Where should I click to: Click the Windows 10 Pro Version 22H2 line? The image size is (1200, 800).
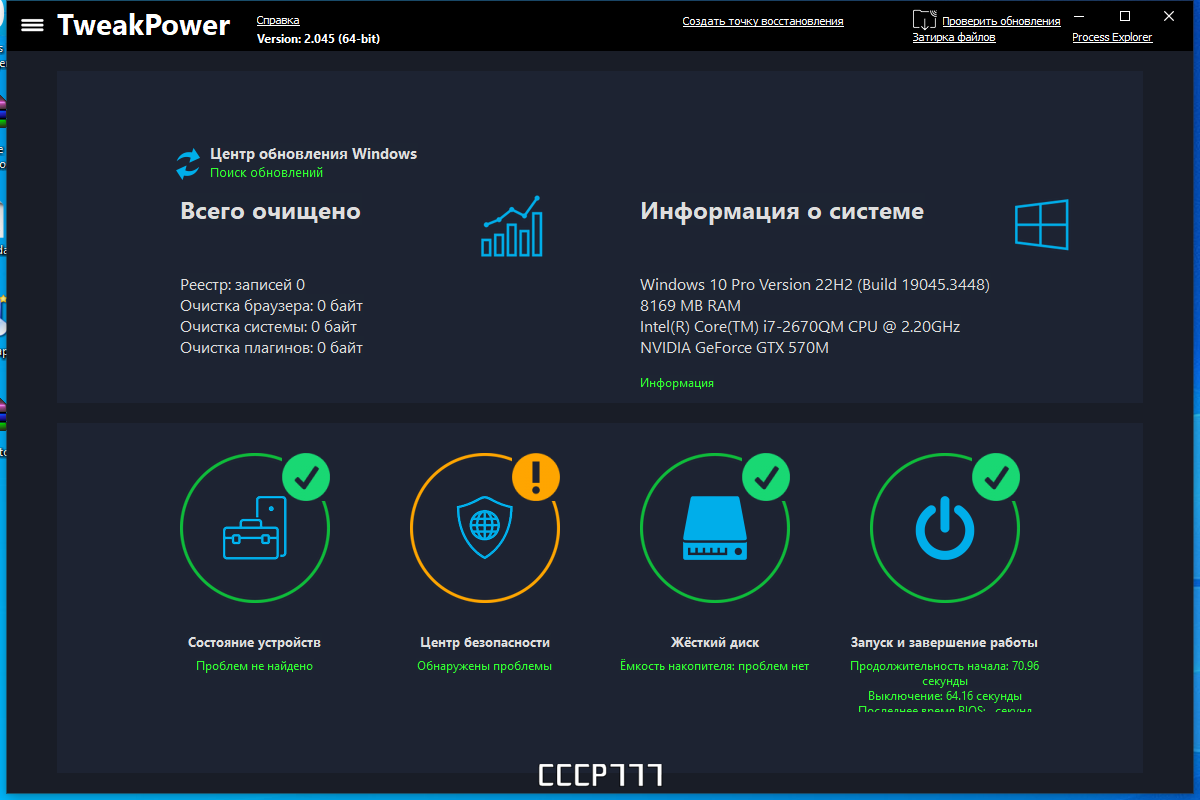point(815,285)
